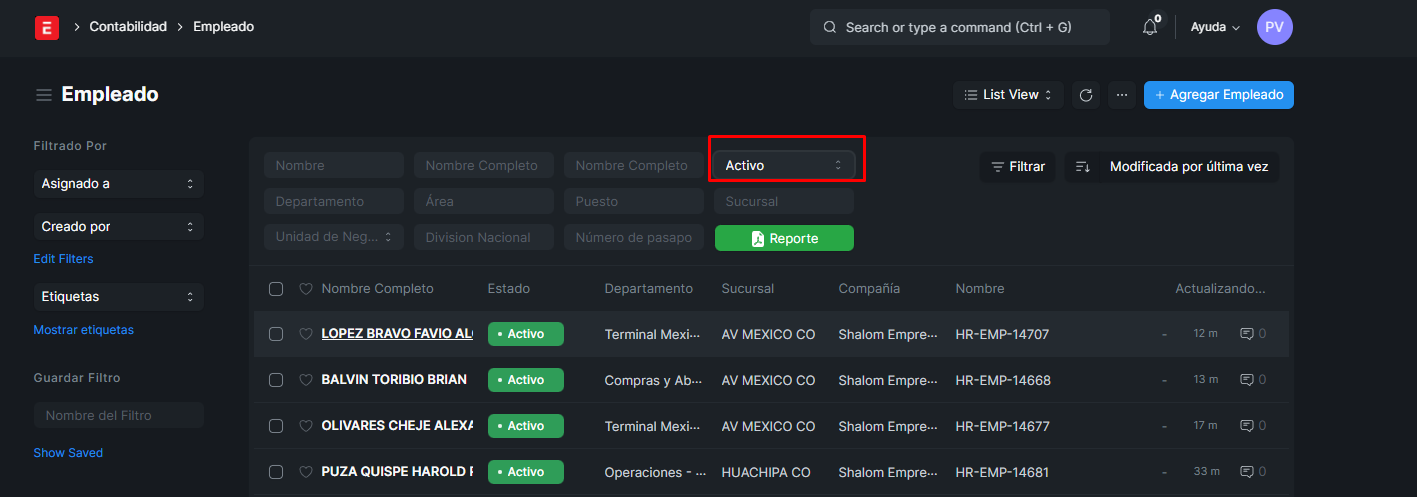The height and width of the screenshot is (497, 1417).
Task: Focus the Departamento filter field
Action: click(x=334, y=201)
